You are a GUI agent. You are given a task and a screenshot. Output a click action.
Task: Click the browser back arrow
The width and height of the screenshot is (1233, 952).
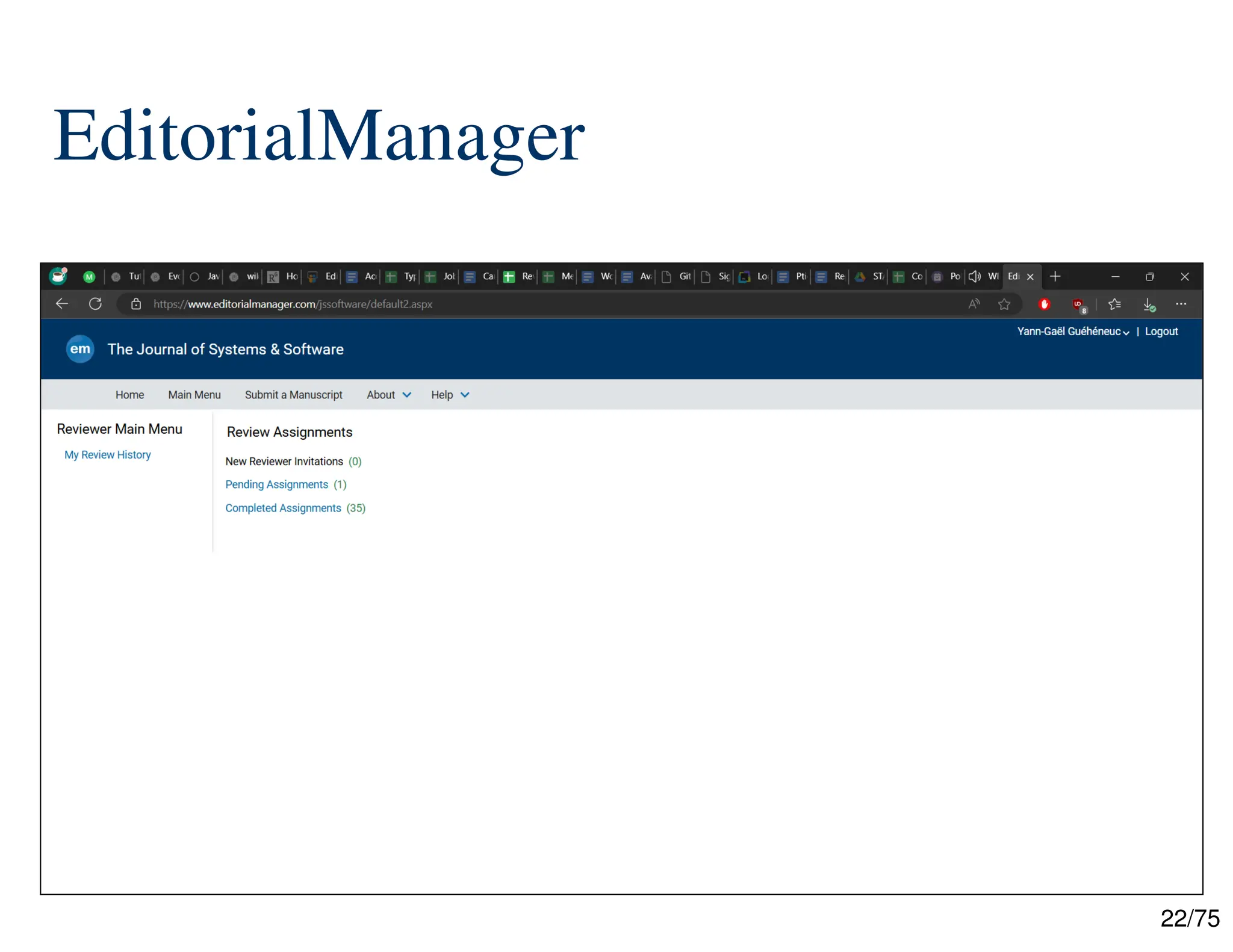point(62,304)
